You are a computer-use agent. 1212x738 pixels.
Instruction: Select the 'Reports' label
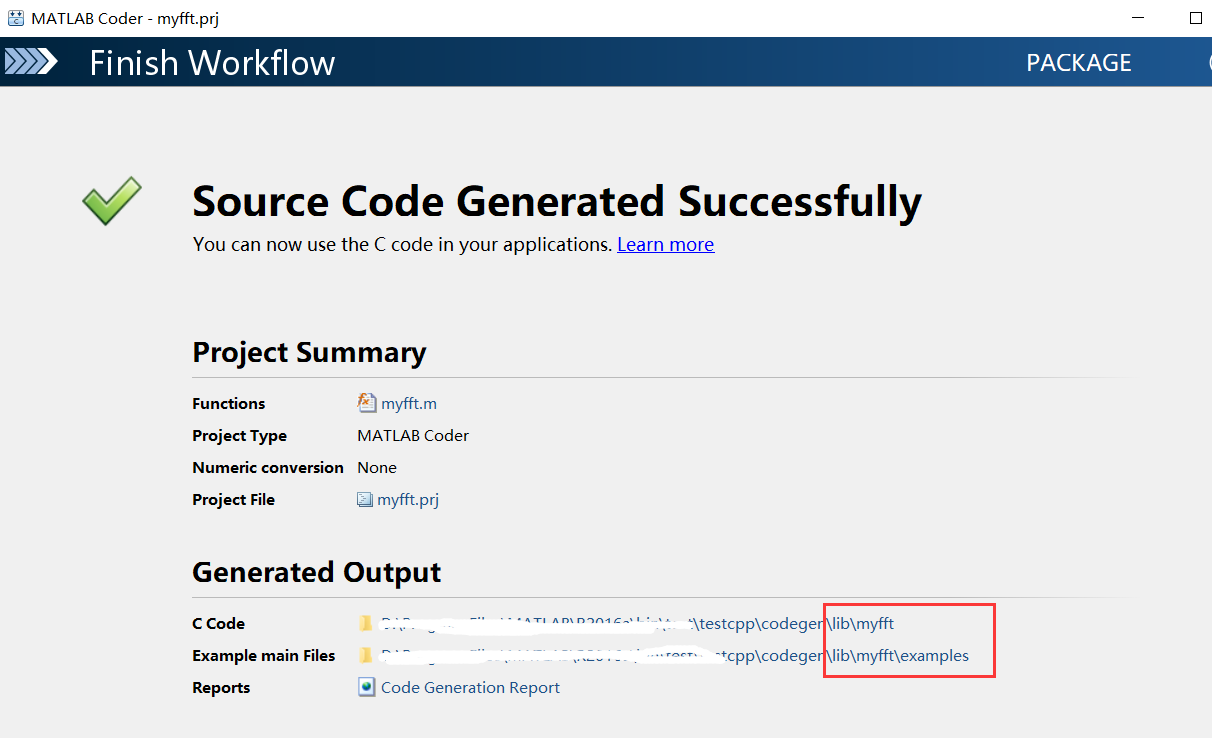[221, 688]
